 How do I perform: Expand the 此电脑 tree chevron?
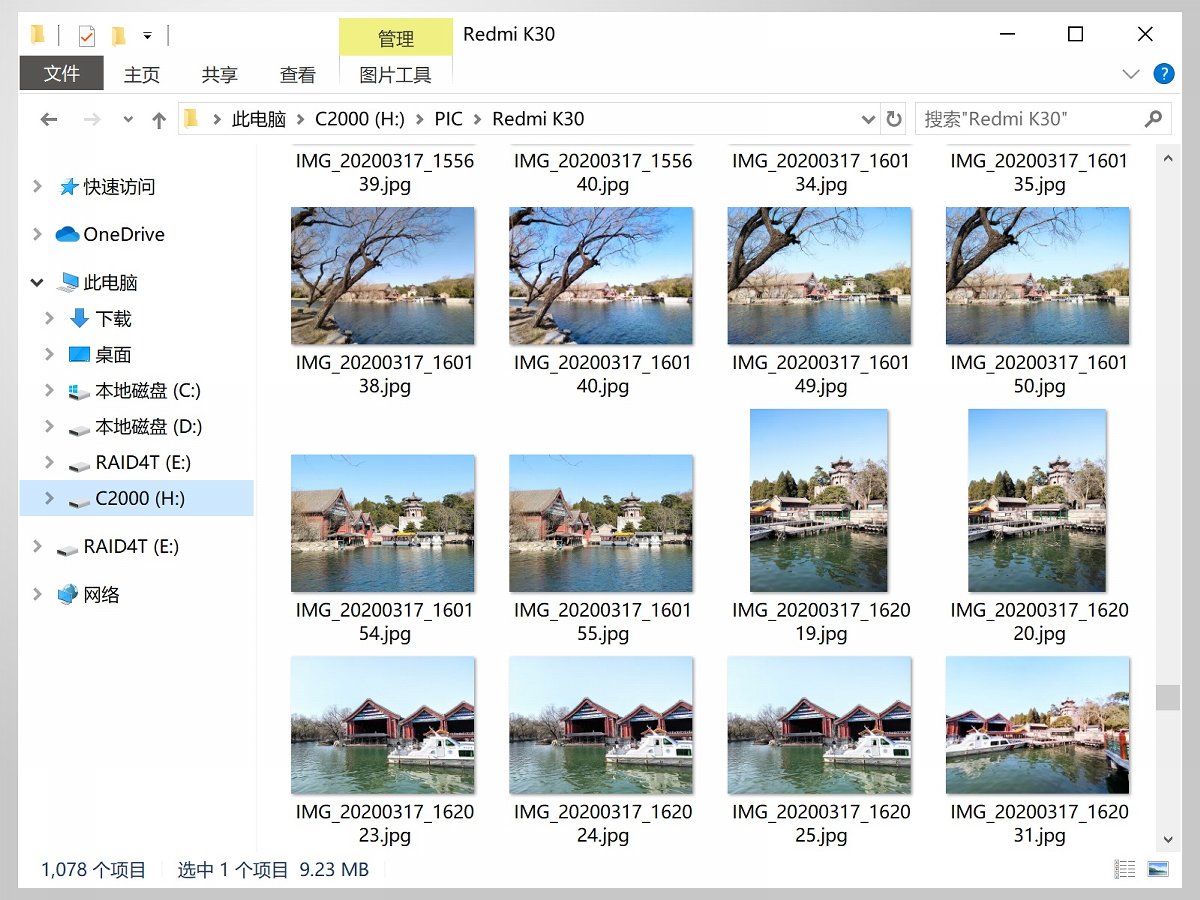click(x=37, y=282)
